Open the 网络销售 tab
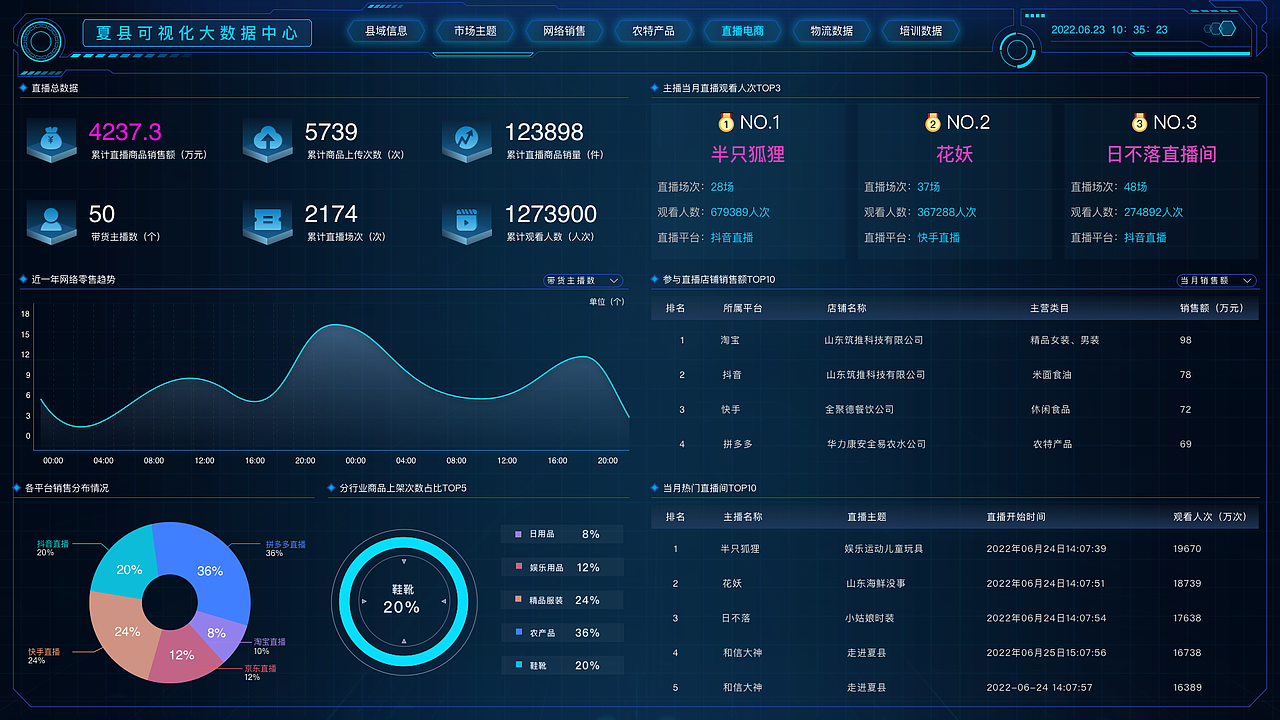1280x720 pixels. click(564, 31)
